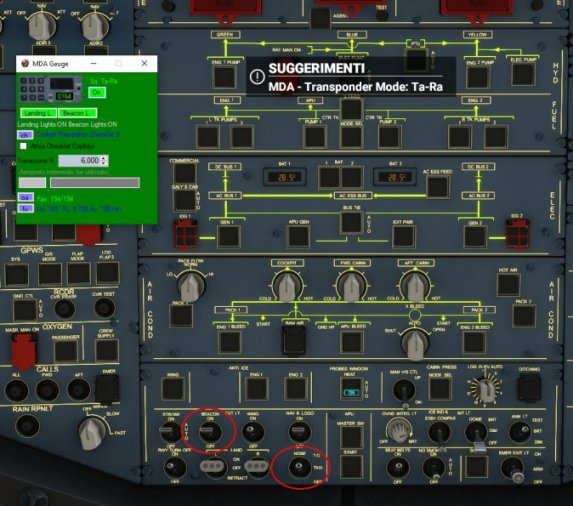This screenshot has height=506, width=573.
Task: Toggle the STROBE light switch
Action: tap(170, 431)
